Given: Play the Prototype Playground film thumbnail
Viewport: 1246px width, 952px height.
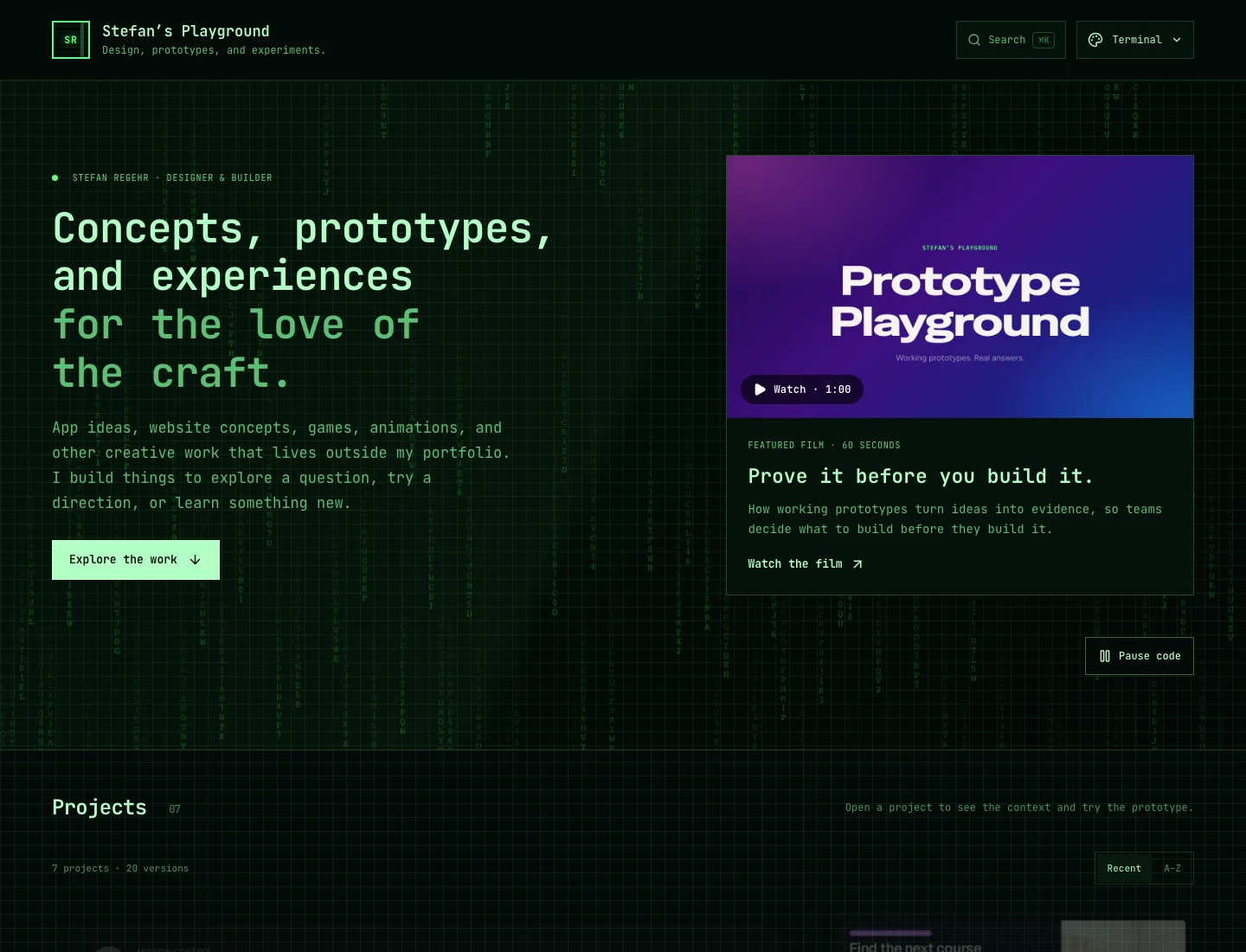Looking at the screenshot, I should pyautogui.click(x=960, y=286).
